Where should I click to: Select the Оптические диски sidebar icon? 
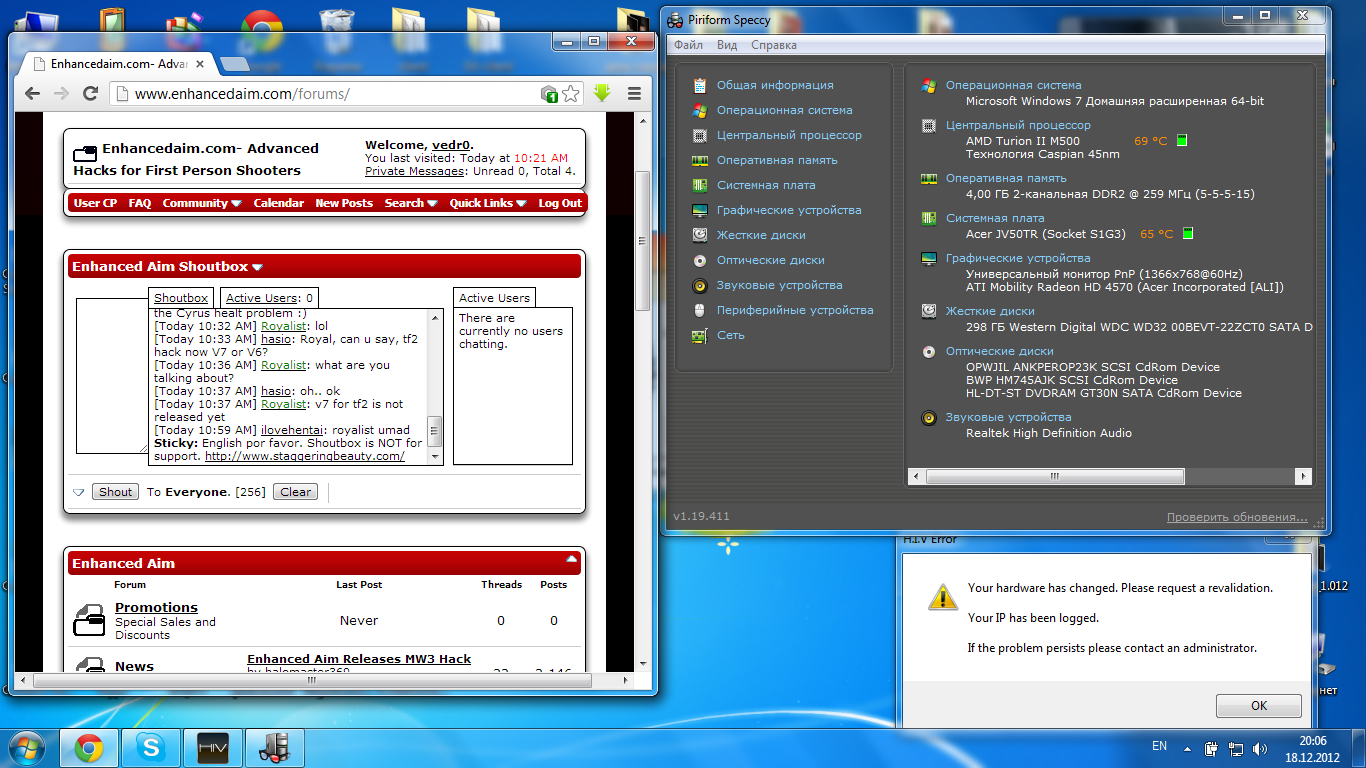(x=700, y=260)
